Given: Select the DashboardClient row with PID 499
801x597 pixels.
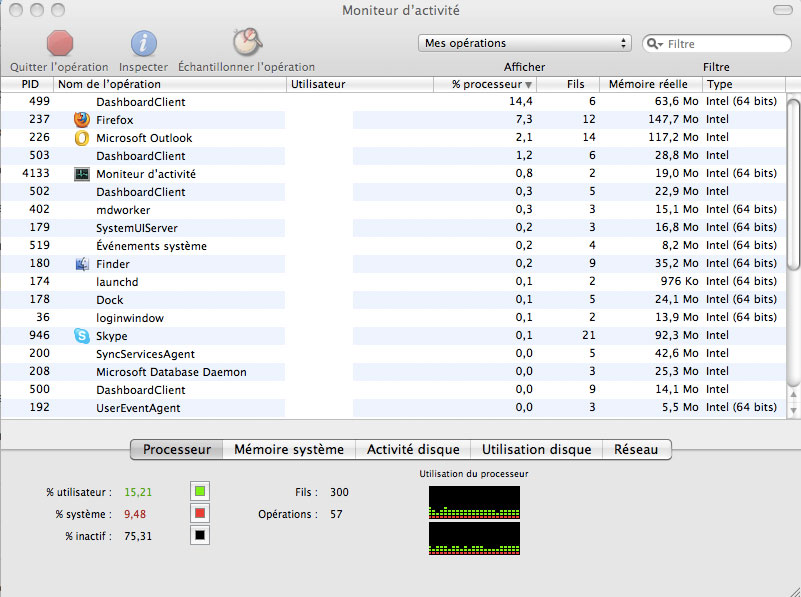Looking at the screenshot, I should pos(393,102).
